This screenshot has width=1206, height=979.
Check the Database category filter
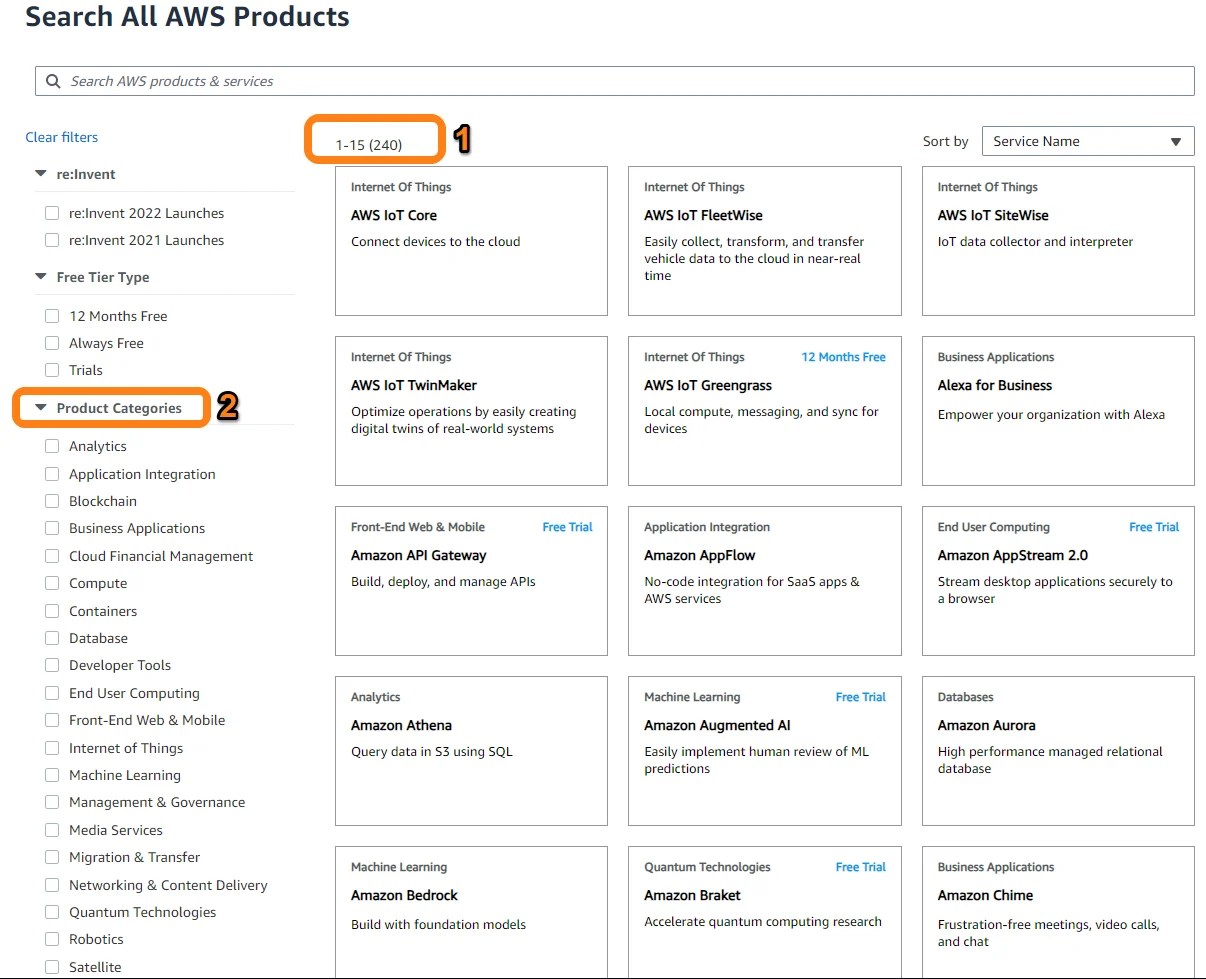pyautogui.click(x=52, y=638)
